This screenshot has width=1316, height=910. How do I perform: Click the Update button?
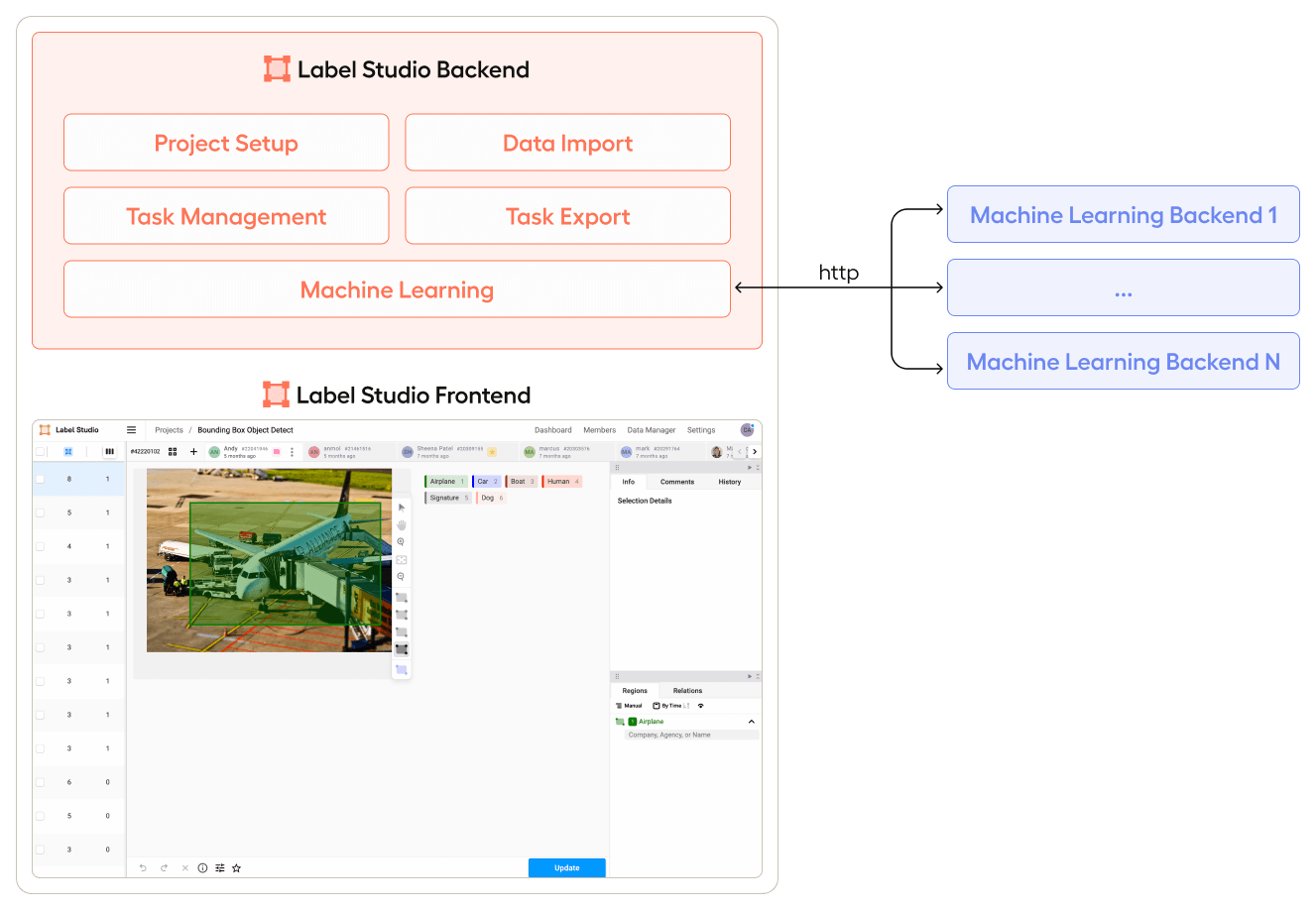click(x=566, y=867)
